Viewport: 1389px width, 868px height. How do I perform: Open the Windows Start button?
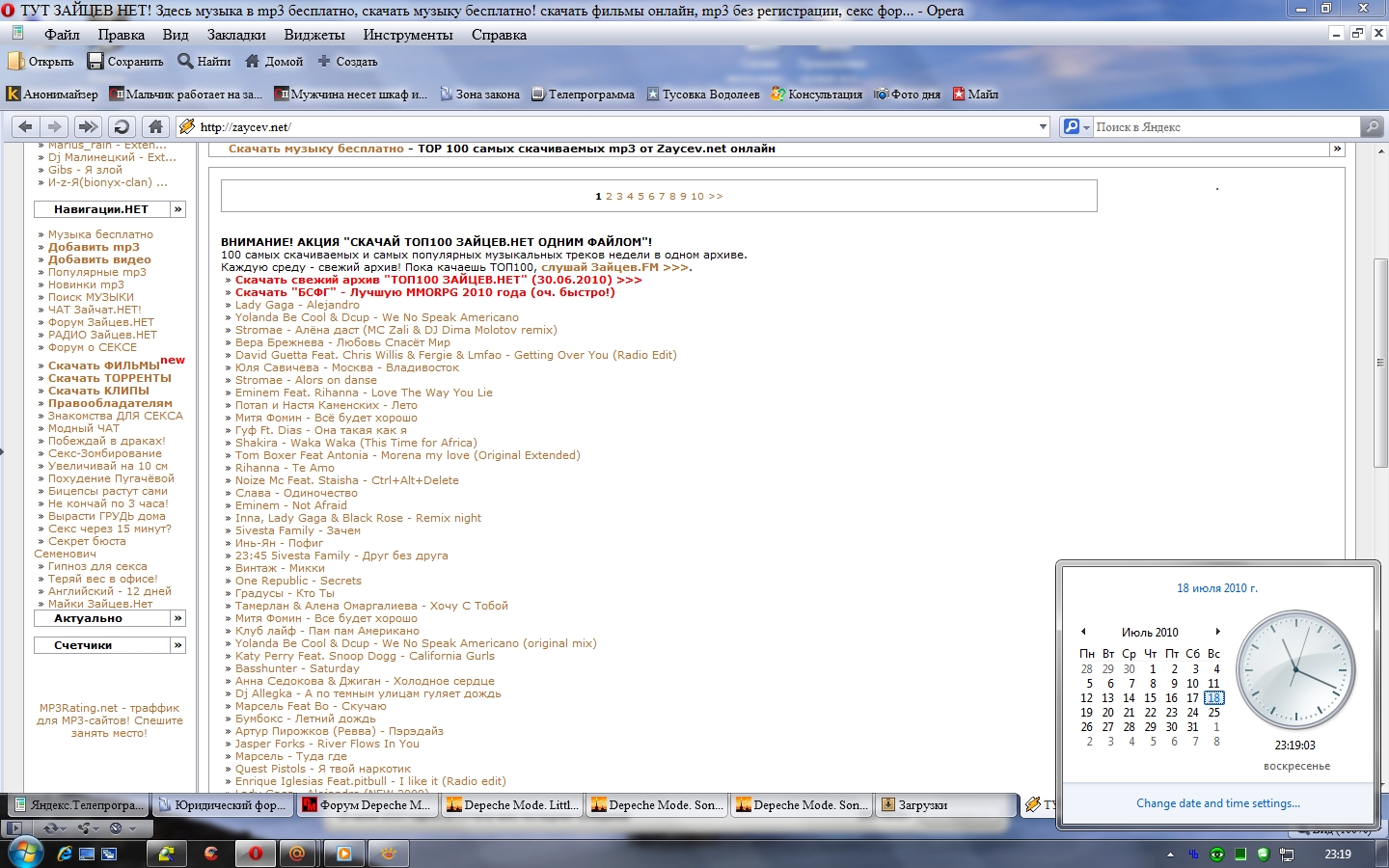pos(25,854)
